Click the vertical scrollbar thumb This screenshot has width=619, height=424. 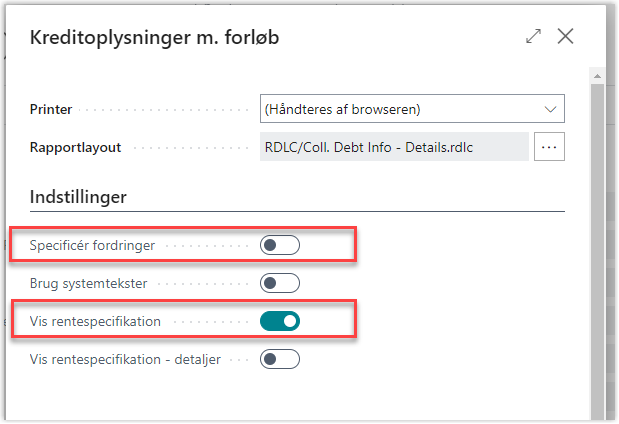[597, 251]
